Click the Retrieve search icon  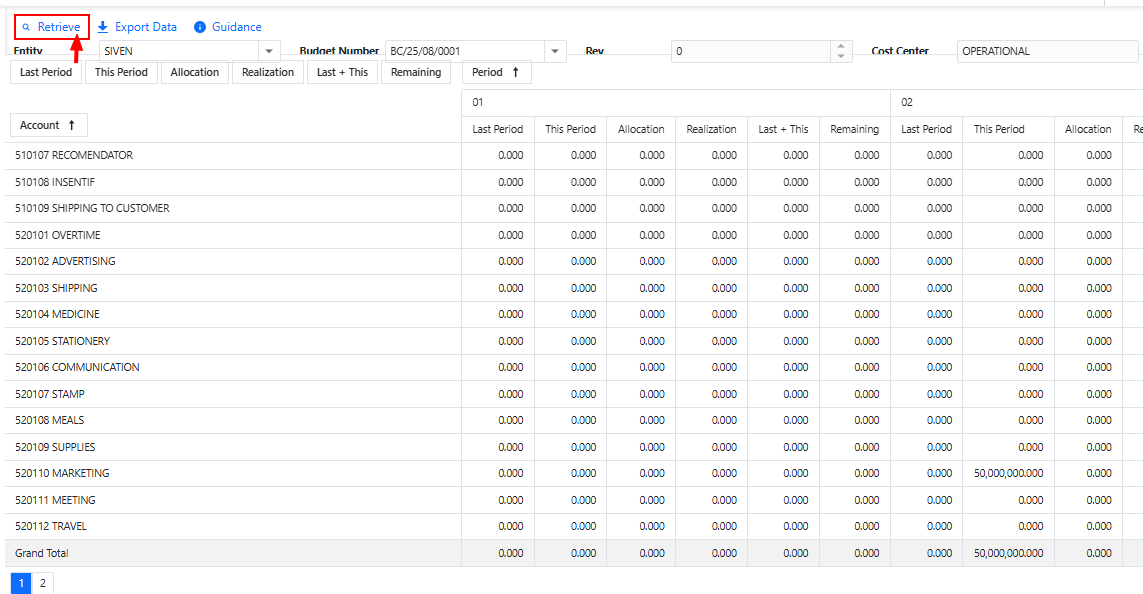(26, 27)
